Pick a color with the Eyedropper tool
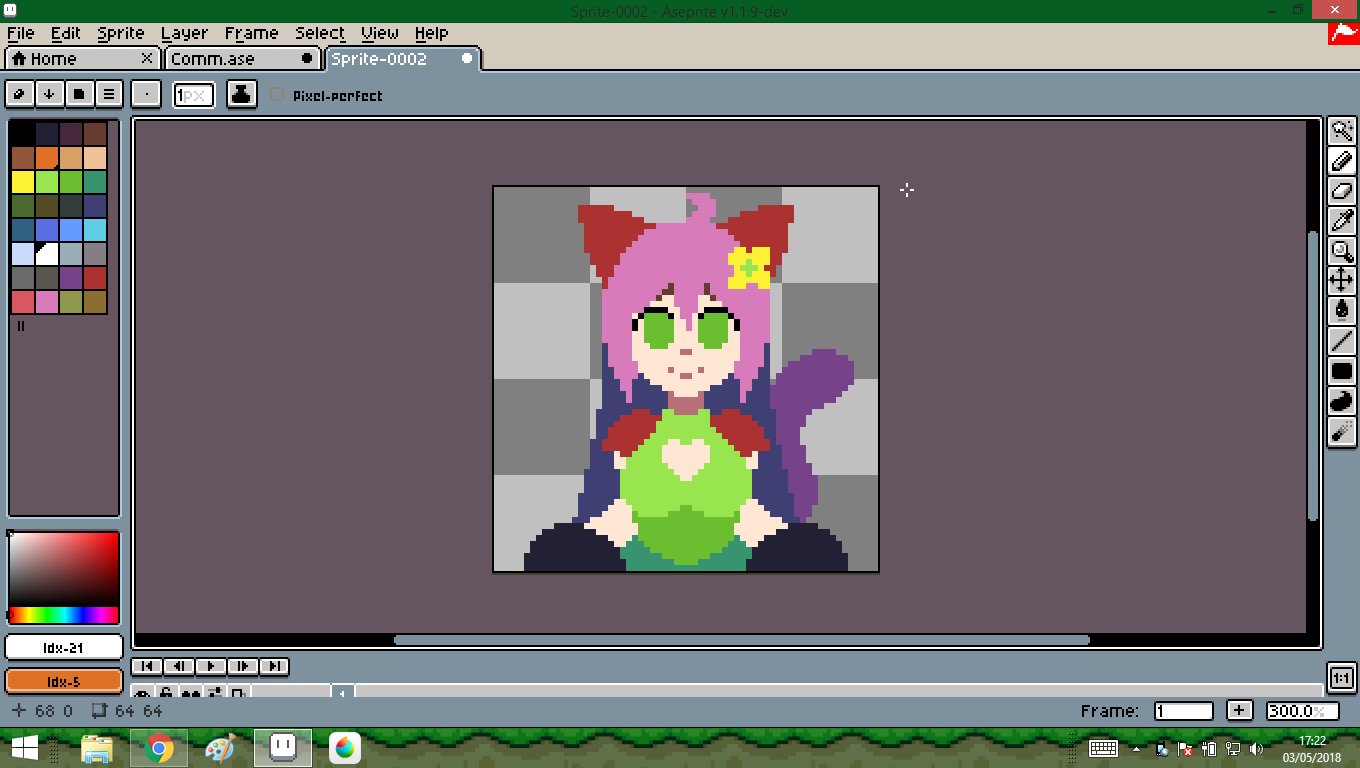The image size is (1360, 768). [1341, 221]
